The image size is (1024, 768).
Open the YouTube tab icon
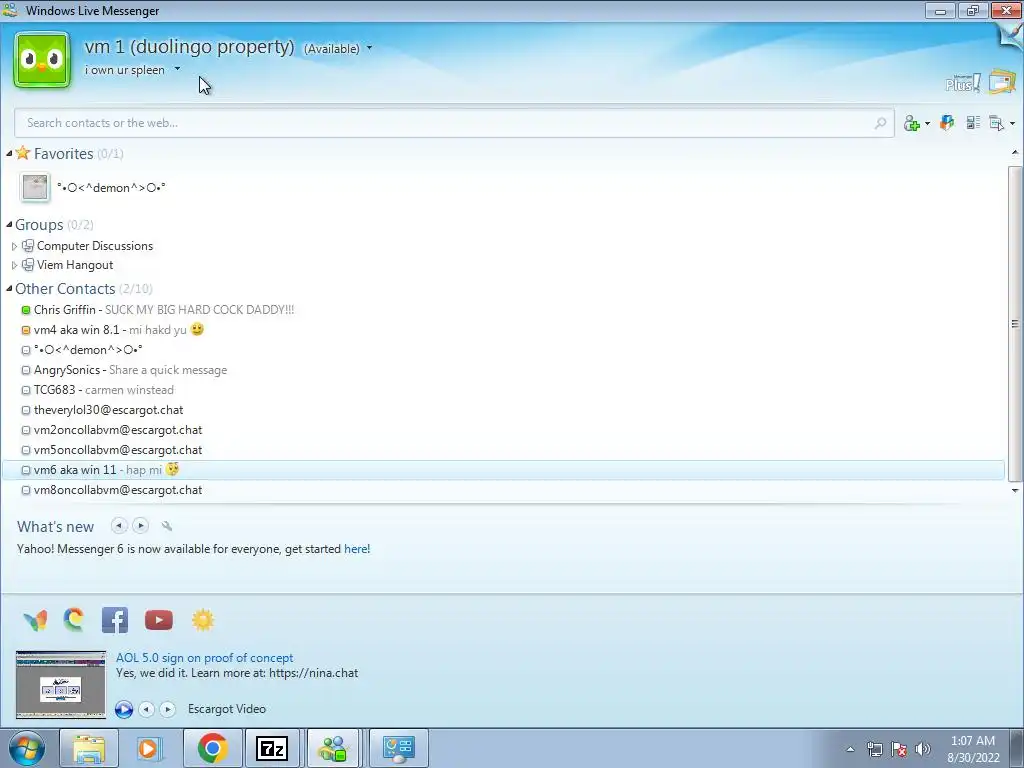(159, 620)
